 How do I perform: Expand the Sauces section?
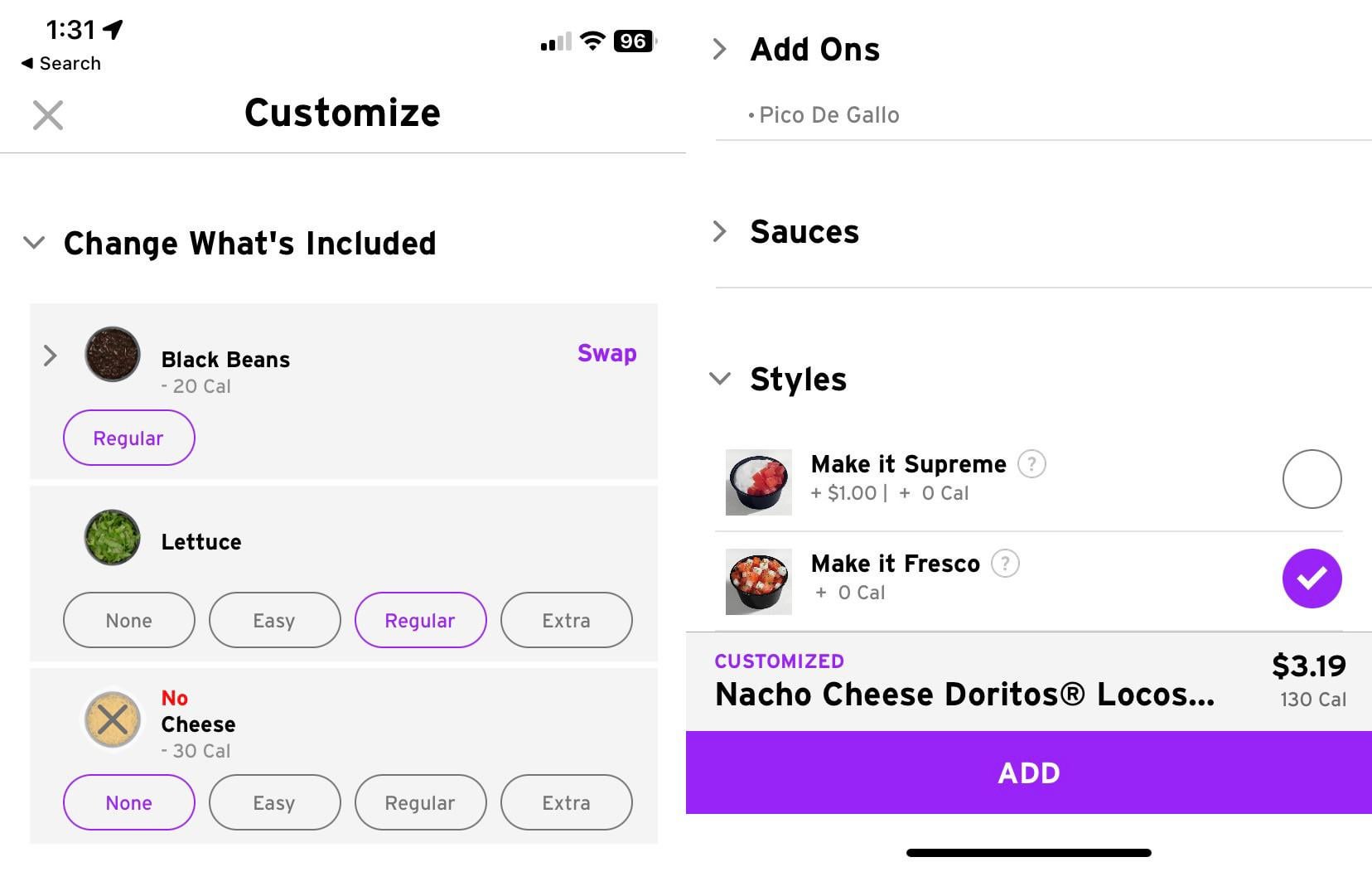point(720,232)
